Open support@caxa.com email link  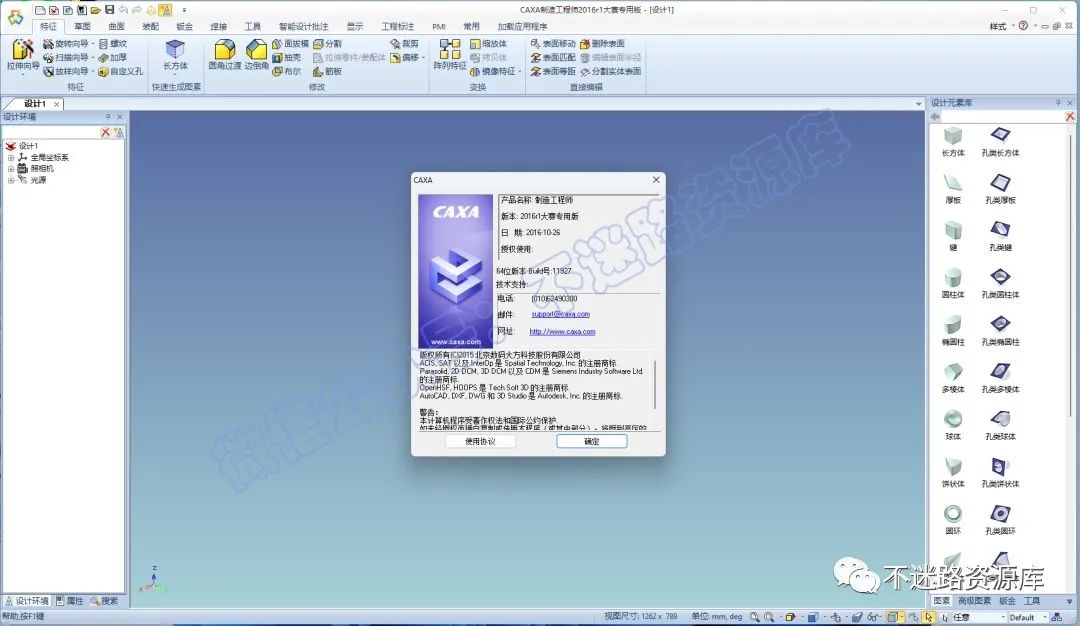coord(560,314)
